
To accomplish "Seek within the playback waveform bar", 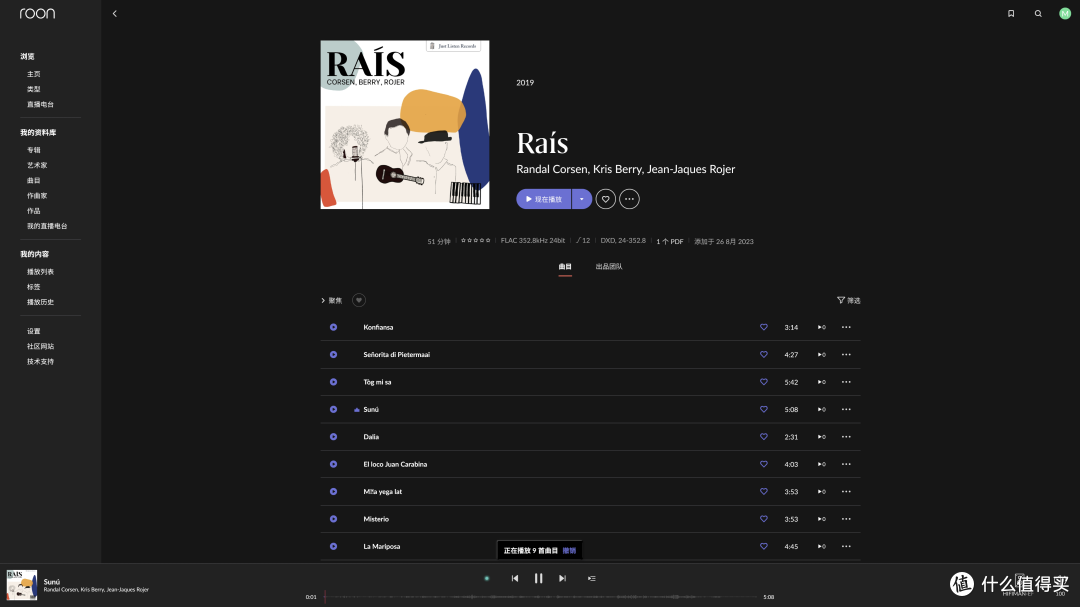I will tap(540, 597).
